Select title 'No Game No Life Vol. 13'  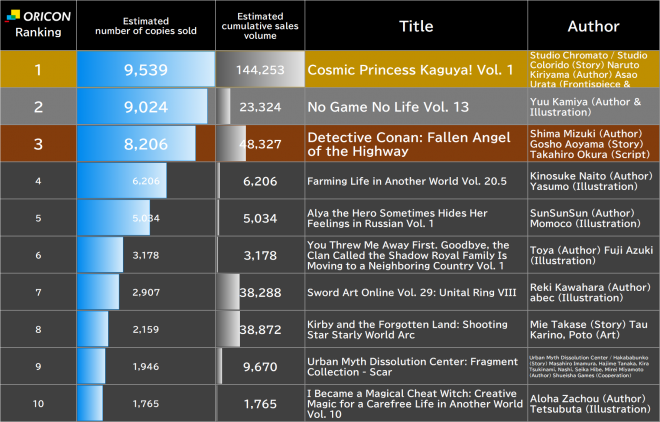click(388, 107)
